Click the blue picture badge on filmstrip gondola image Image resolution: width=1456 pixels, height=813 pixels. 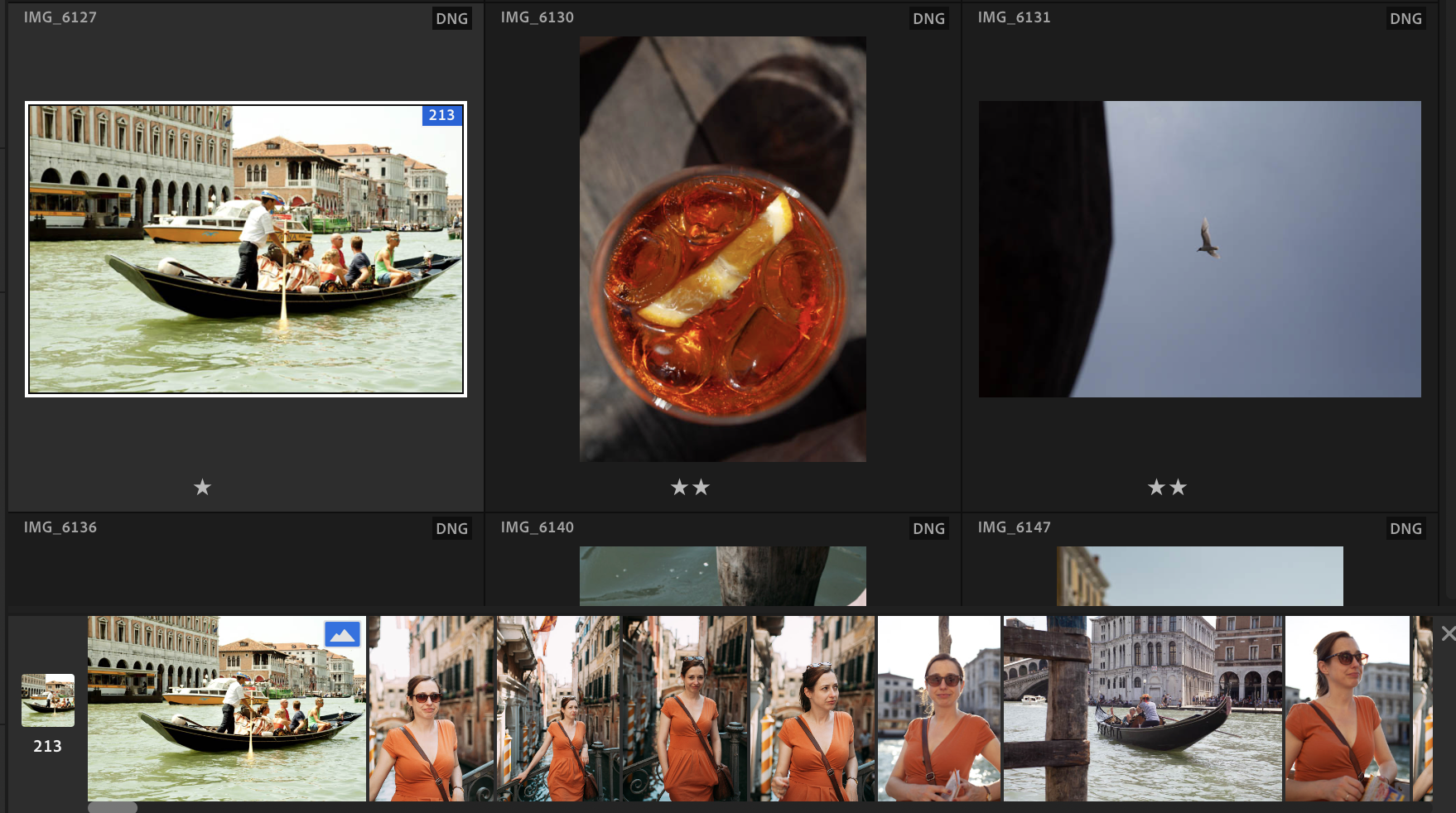tap(342, 634)
